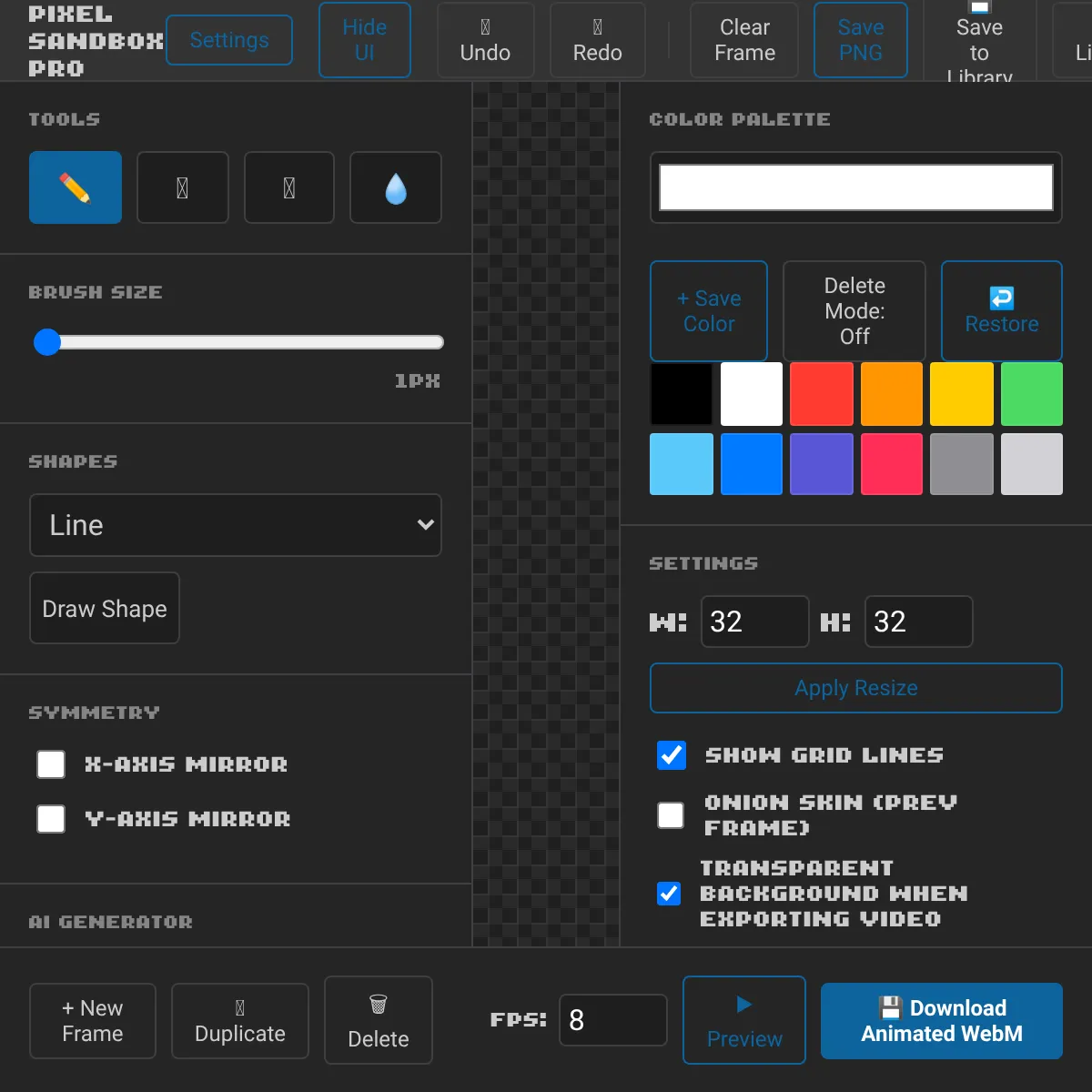Viewport: 1092px width, 1092px height.
Task: Click + Save Color
Action: (x=709, y=311)
